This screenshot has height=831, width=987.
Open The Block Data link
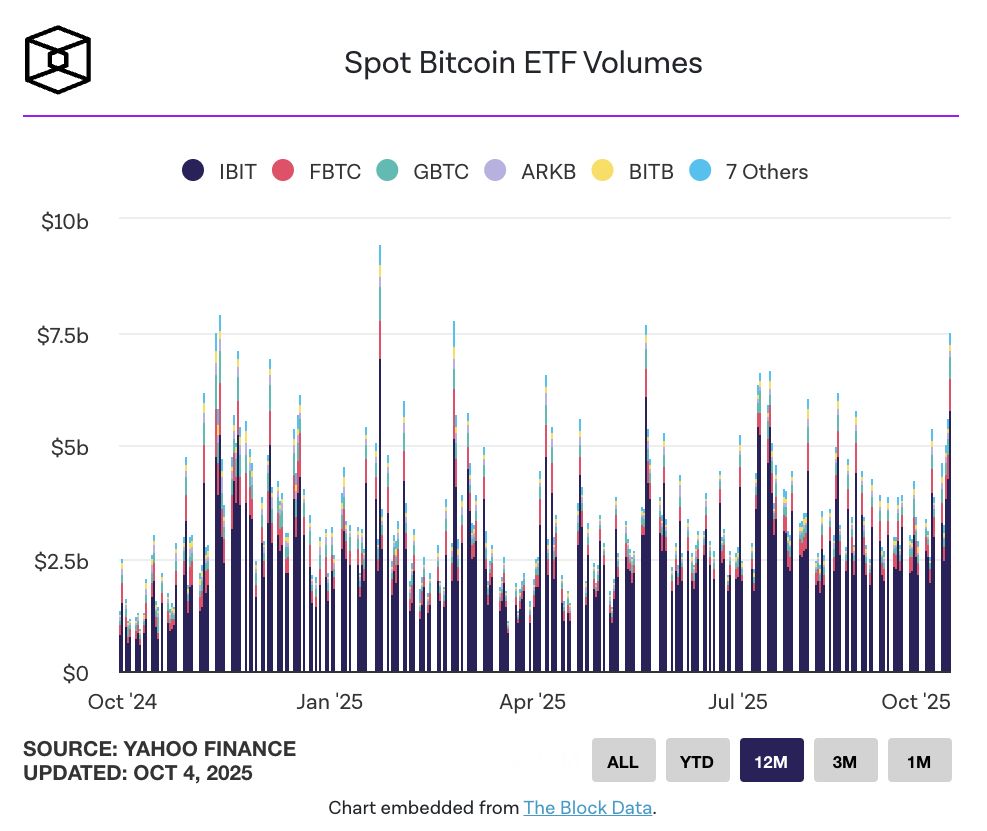(588, 807)
